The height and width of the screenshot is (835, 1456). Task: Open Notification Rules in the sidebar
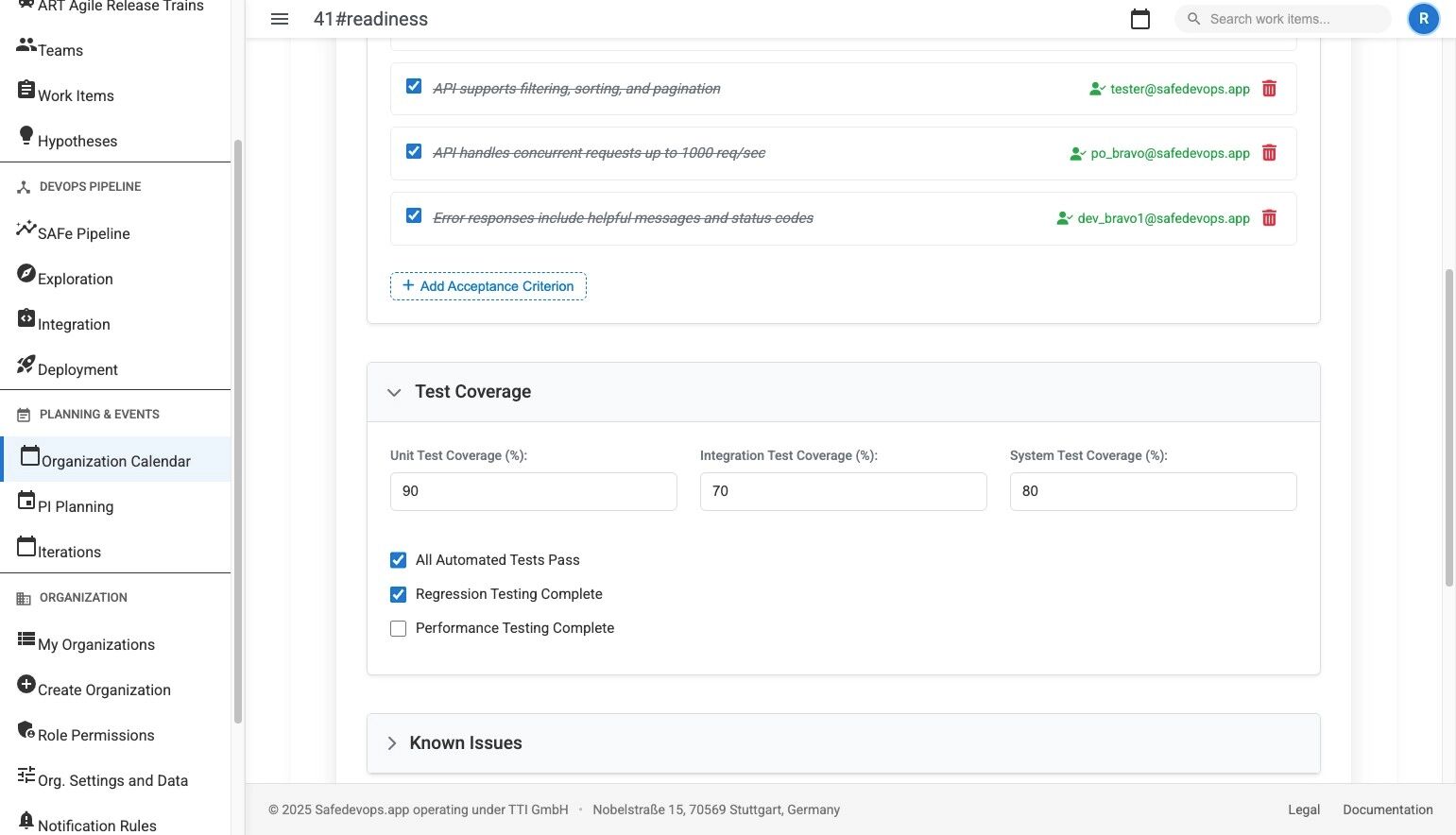(97, 824)
